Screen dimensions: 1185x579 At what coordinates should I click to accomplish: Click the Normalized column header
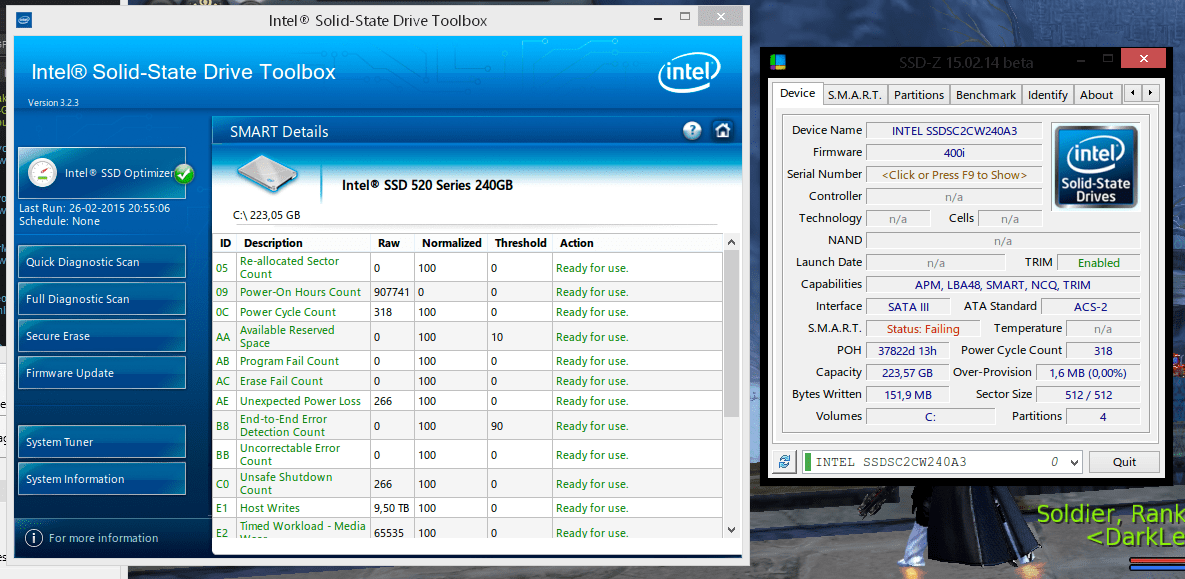[x=451, y=243]
